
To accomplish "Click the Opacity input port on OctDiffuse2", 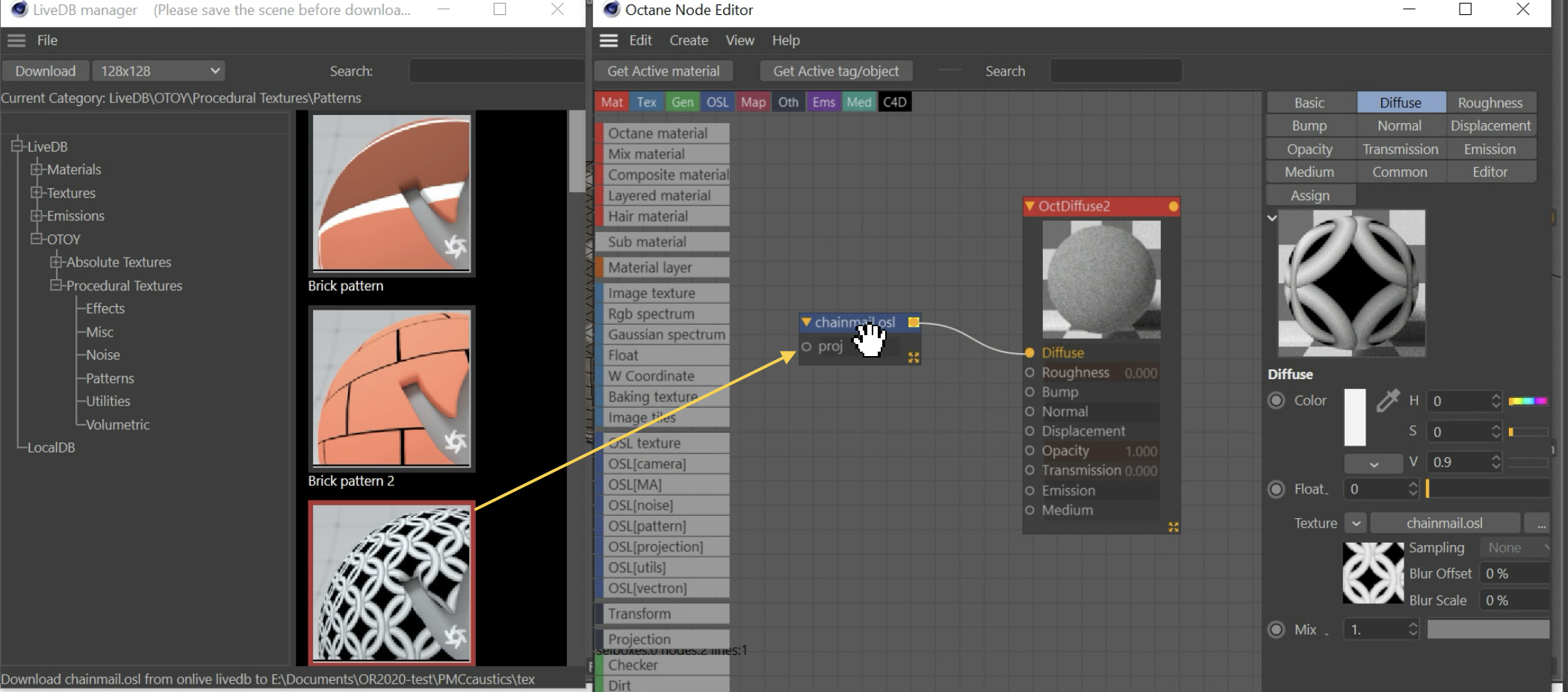I will [1029, 451].
